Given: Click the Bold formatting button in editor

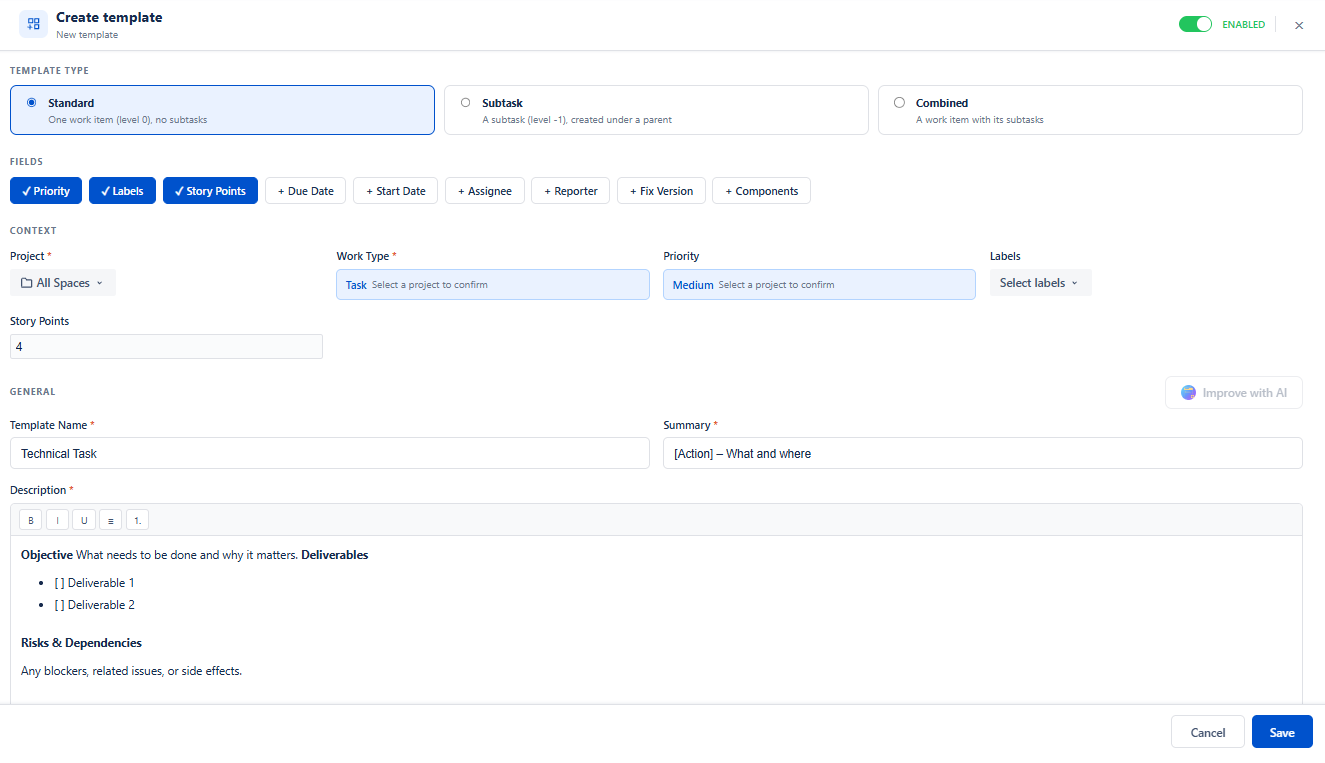Looking at the screenshot, I should (x=31, y=520).
